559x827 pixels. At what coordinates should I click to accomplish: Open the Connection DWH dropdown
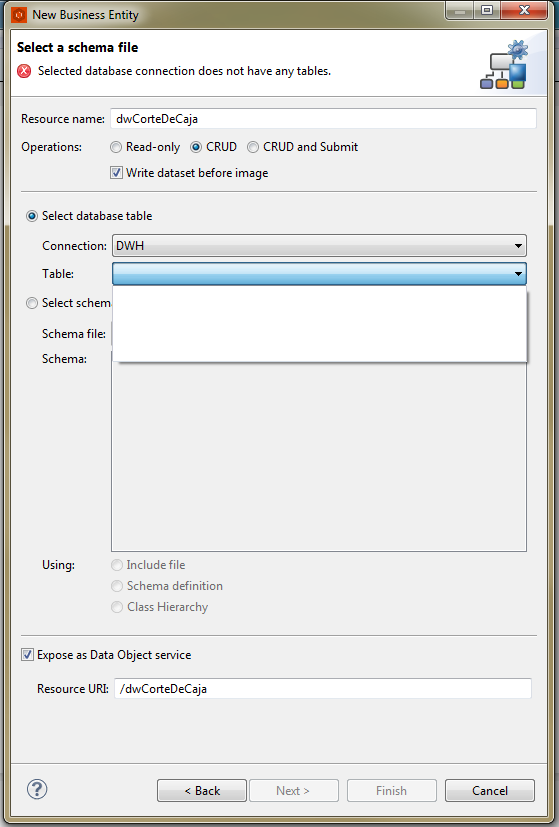pos(319,246)
